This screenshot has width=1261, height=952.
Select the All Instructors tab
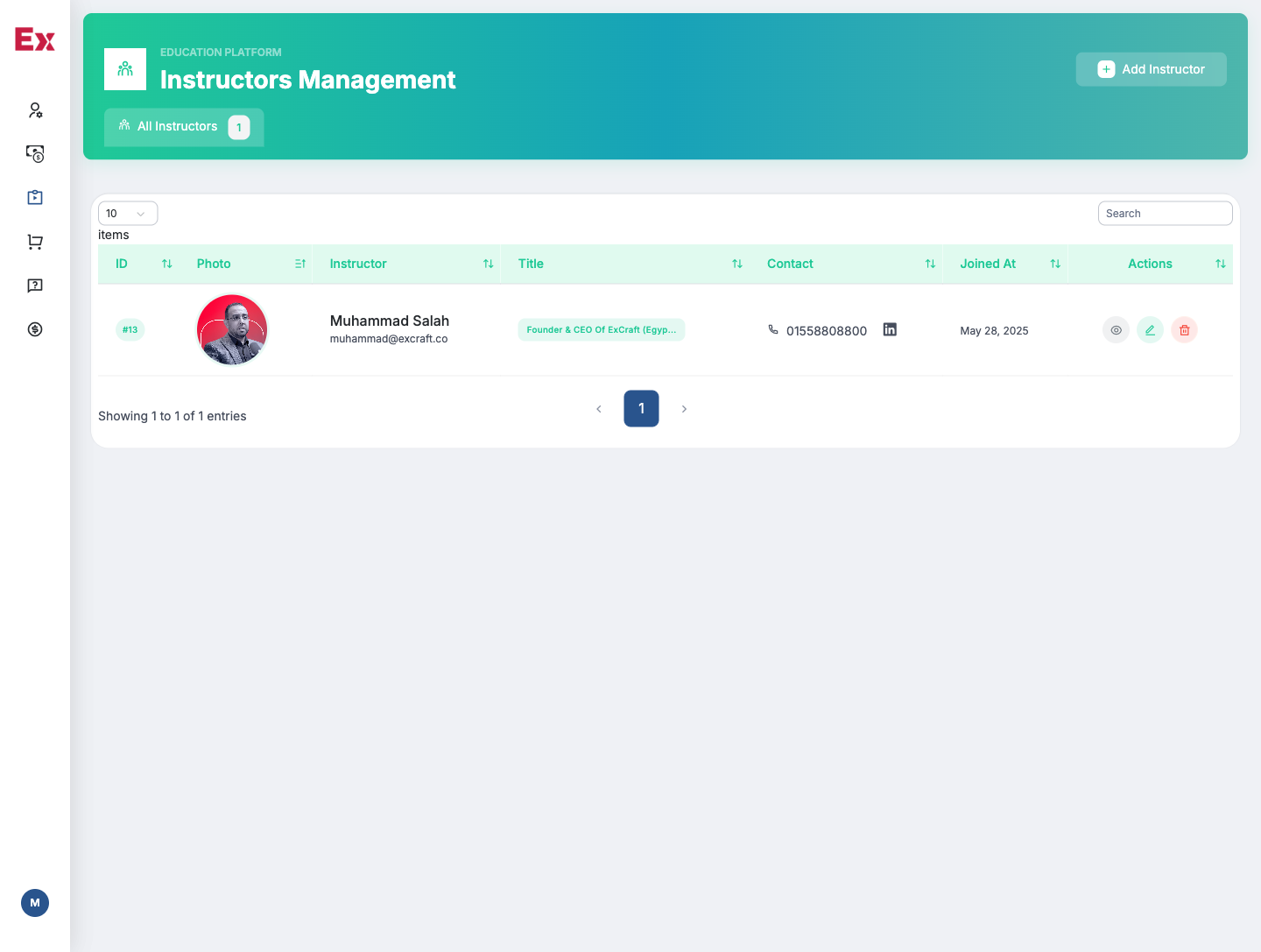pyautogui.click(x=184, y=127)
